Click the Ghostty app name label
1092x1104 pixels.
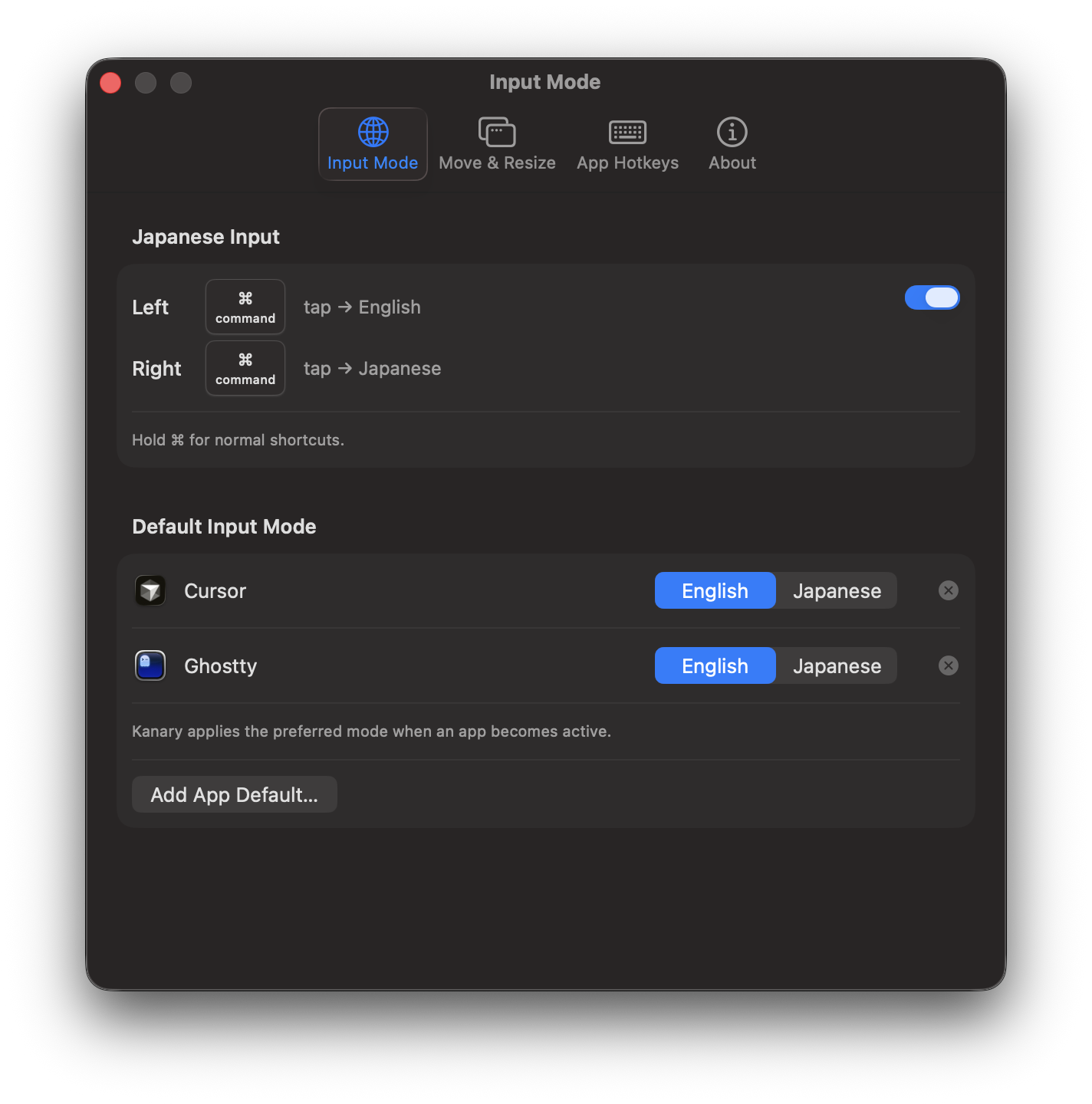tap(220, 666)
